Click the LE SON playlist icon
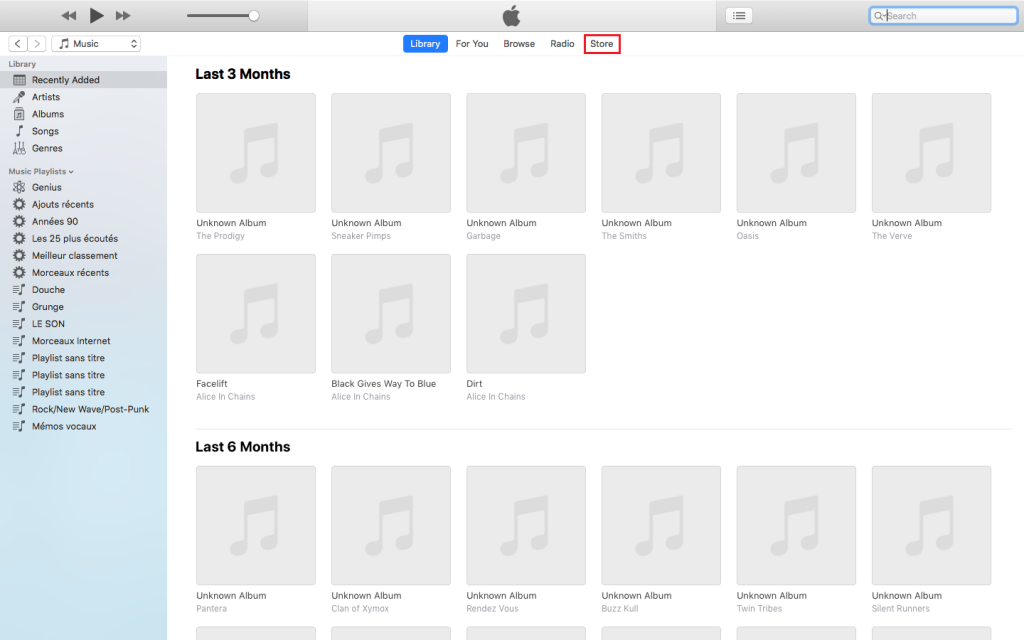Image resolution: width=1024 pixels, height=640 pixels. 19,323
